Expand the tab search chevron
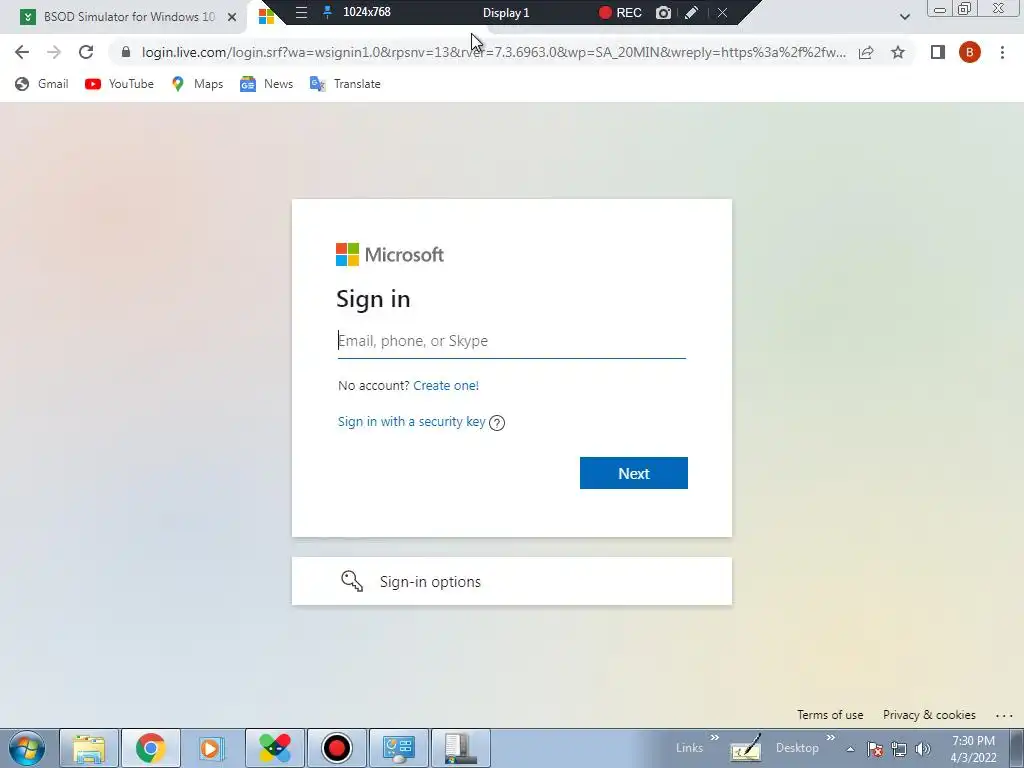The image size is (1024, 768). click(904, 17)
